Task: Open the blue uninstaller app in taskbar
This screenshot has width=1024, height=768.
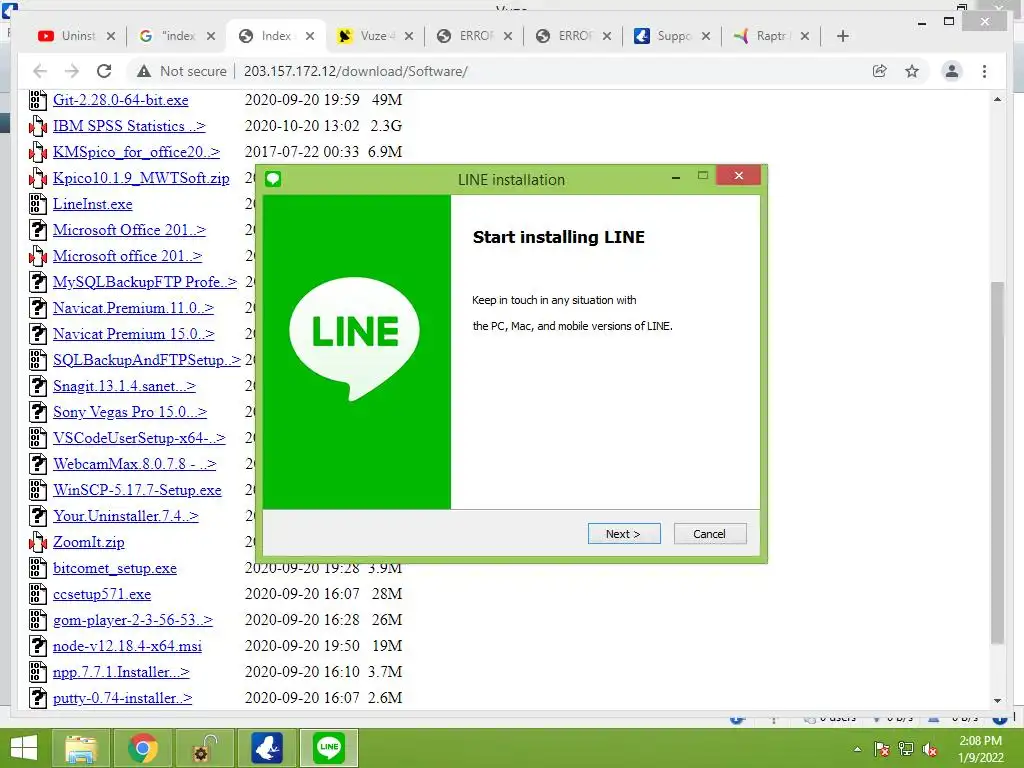Action: tap(266, 748)
